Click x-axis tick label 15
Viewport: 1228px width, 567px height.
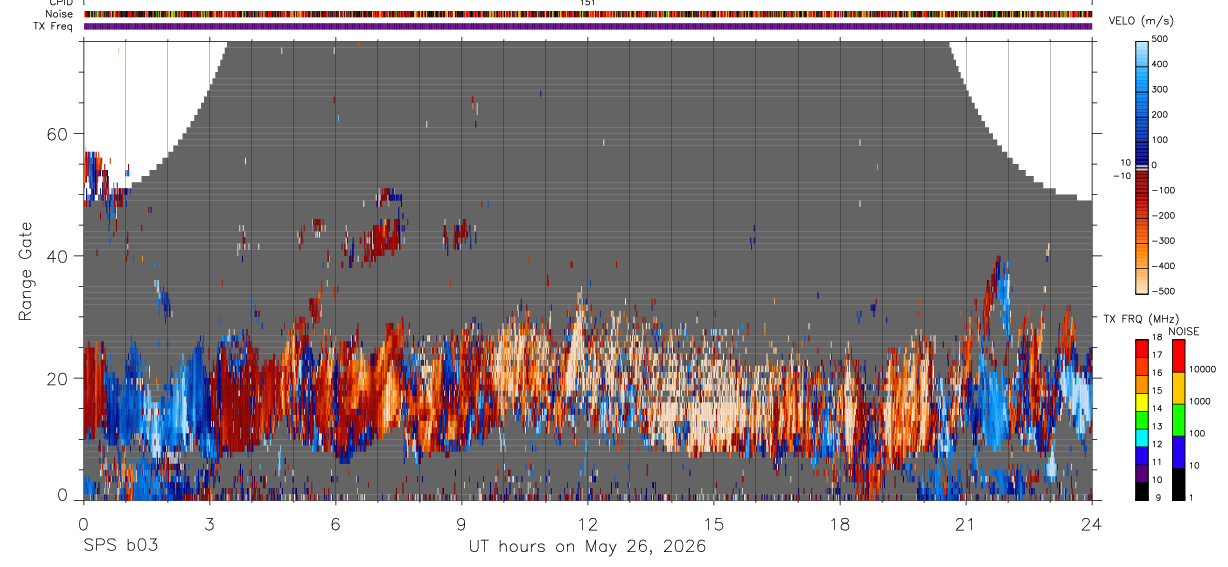713,524
